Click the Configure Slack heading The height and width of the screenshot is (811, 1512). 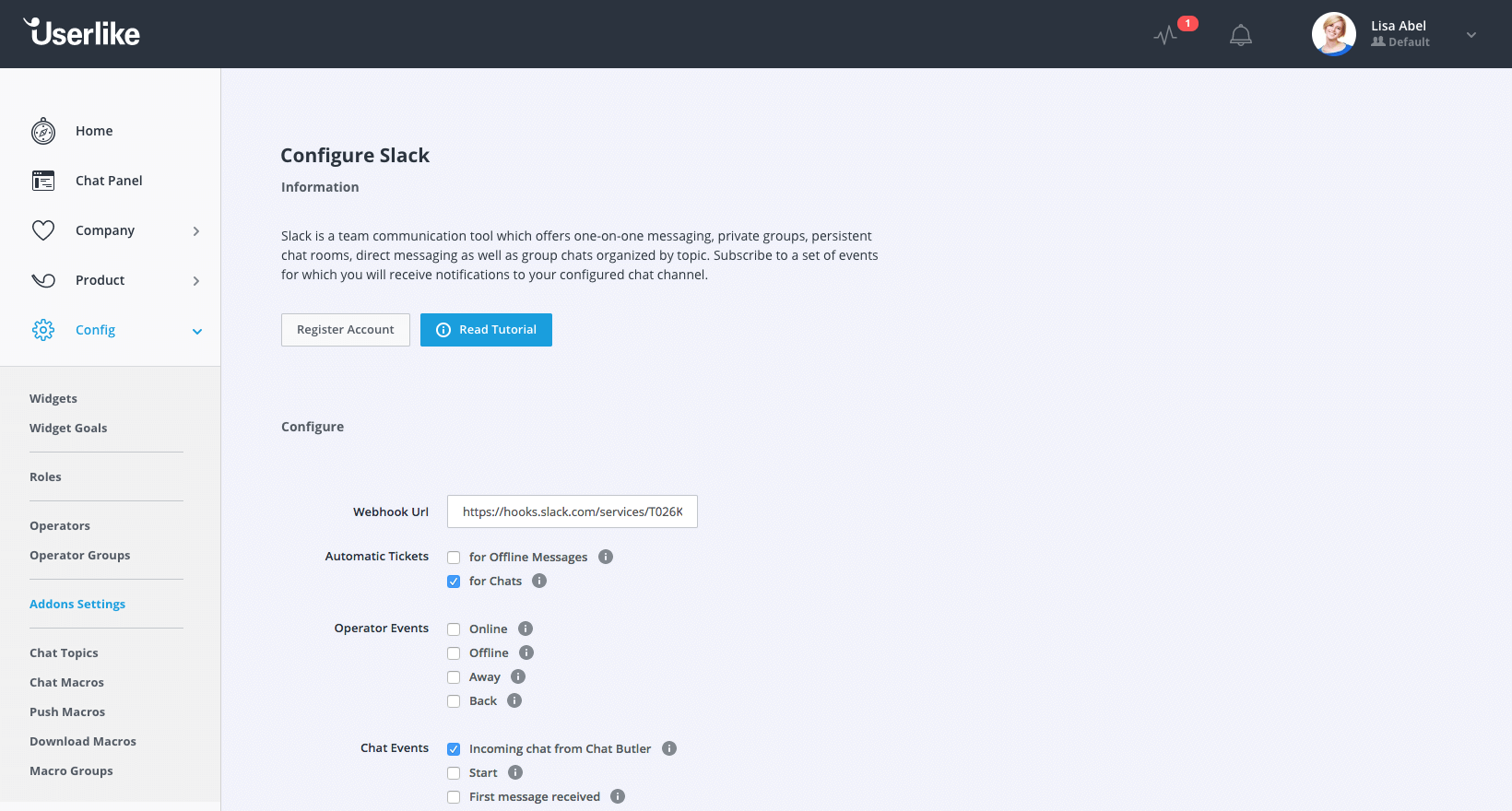pyautogui.click(x=355, y=156)
